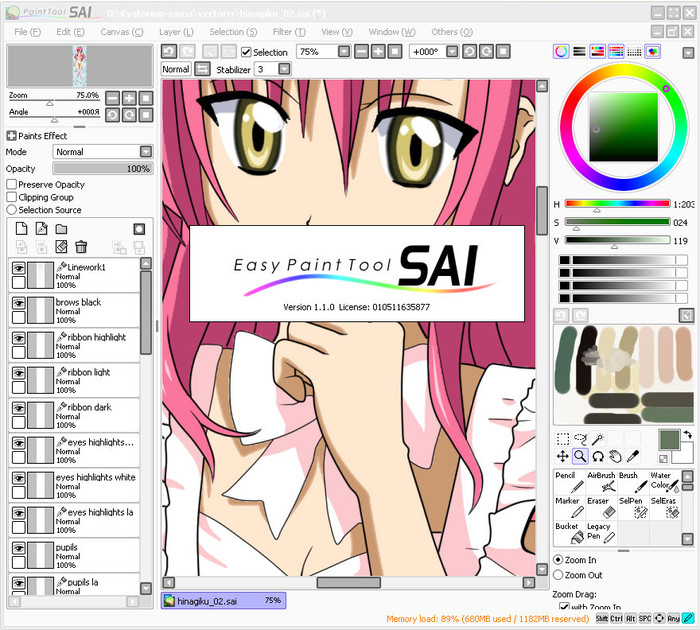Select the Rotate view tool

pyautogui.click(x=598, y=456)
